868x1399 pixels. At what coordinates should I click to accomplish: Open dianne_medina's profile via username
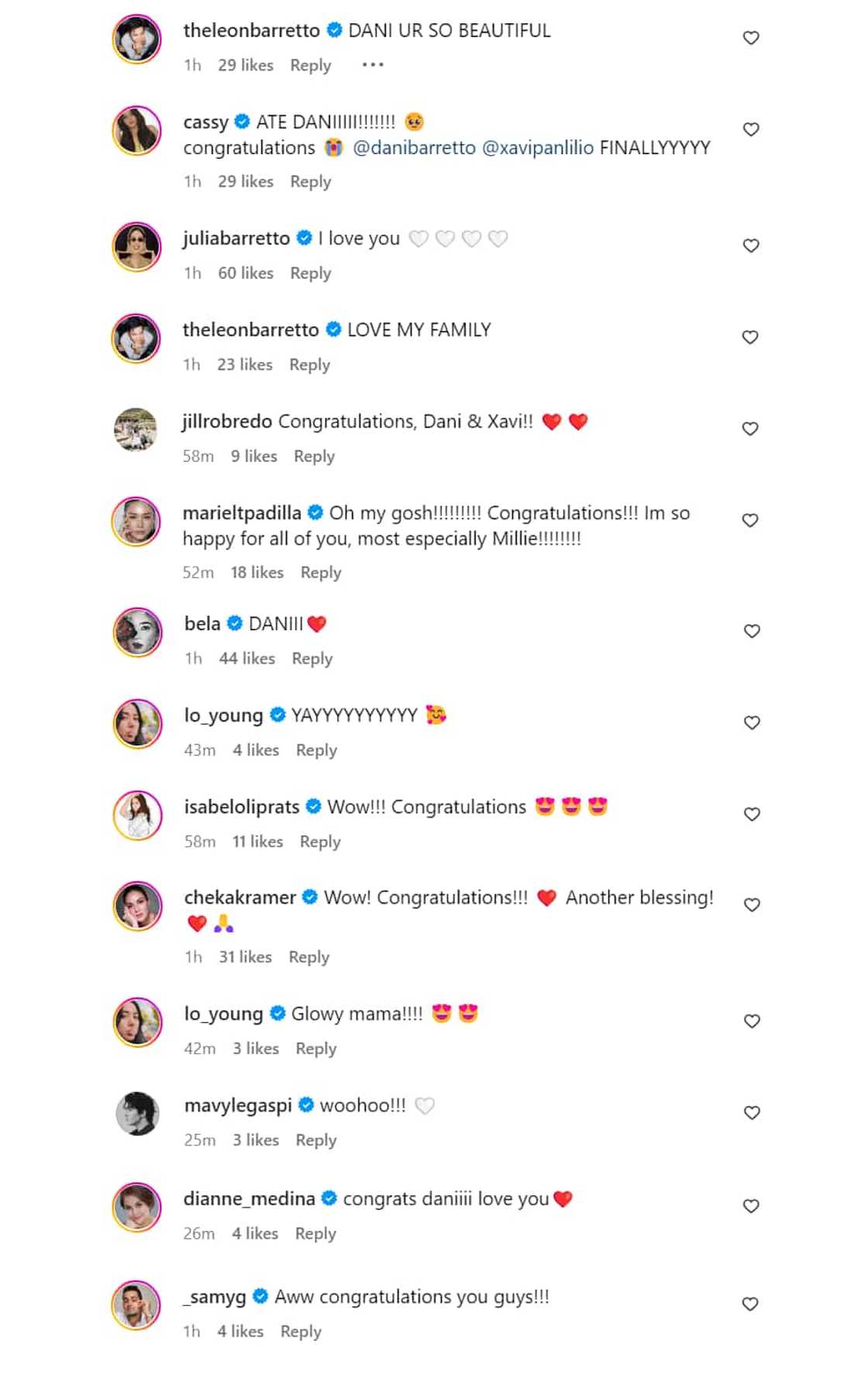pyautogui.click(x=249, y=1199)
